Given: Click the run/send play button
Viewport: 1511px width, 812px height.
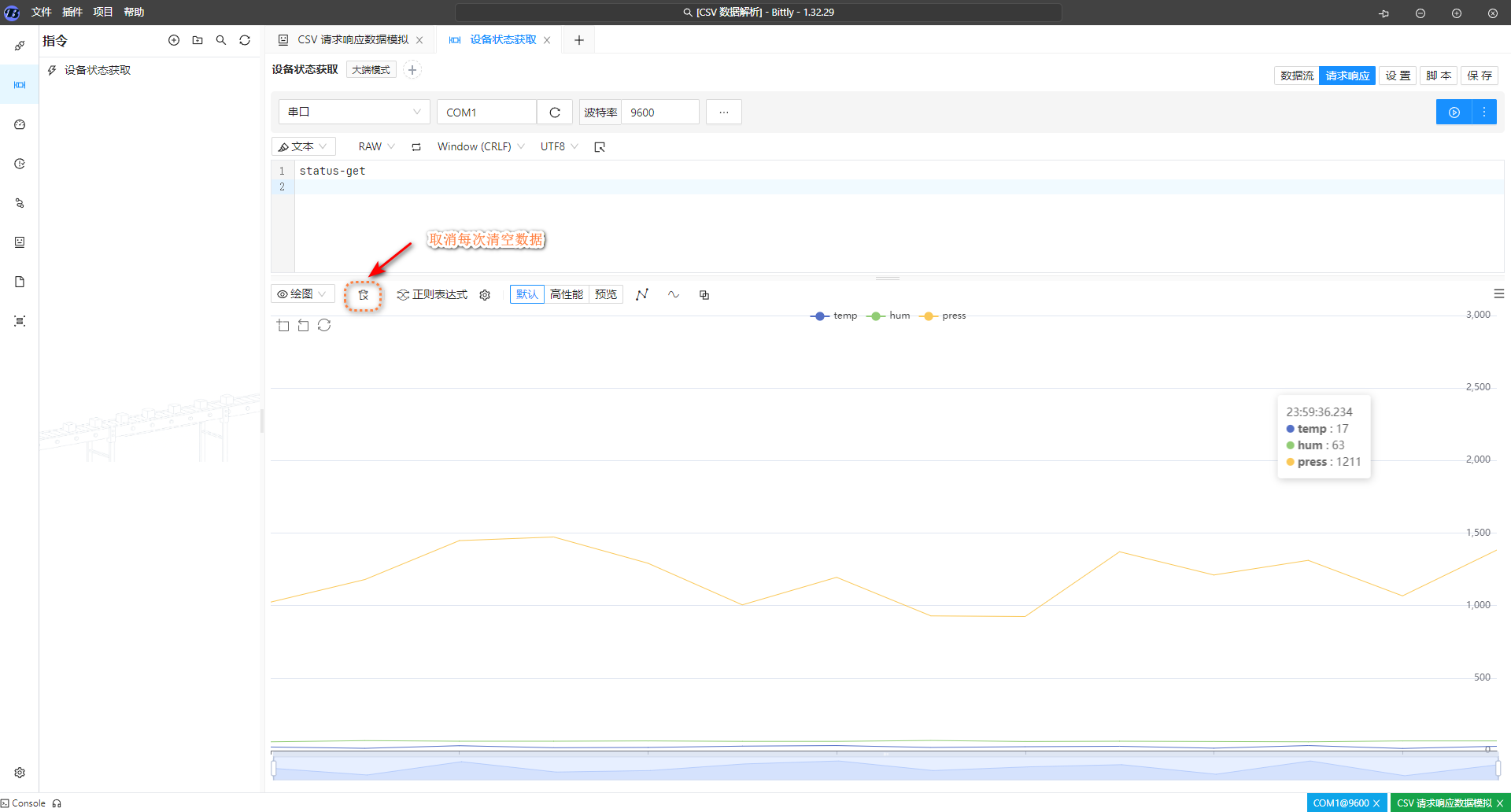Looking at the screenshot, I should click(1454, 113).
